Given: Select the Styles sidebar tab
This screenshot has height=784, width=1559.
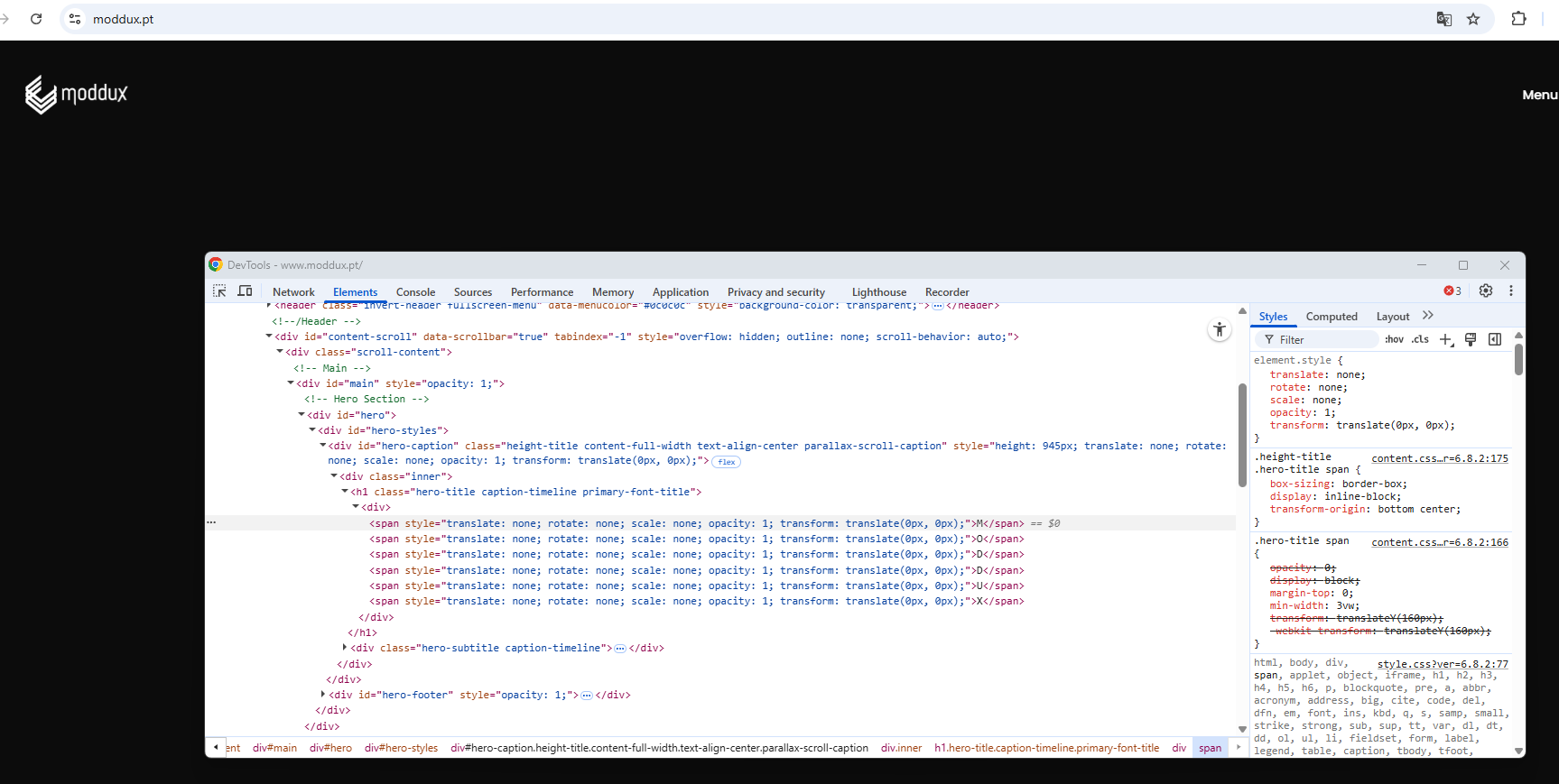Looking at the screenshot, I should [1273, 317].
